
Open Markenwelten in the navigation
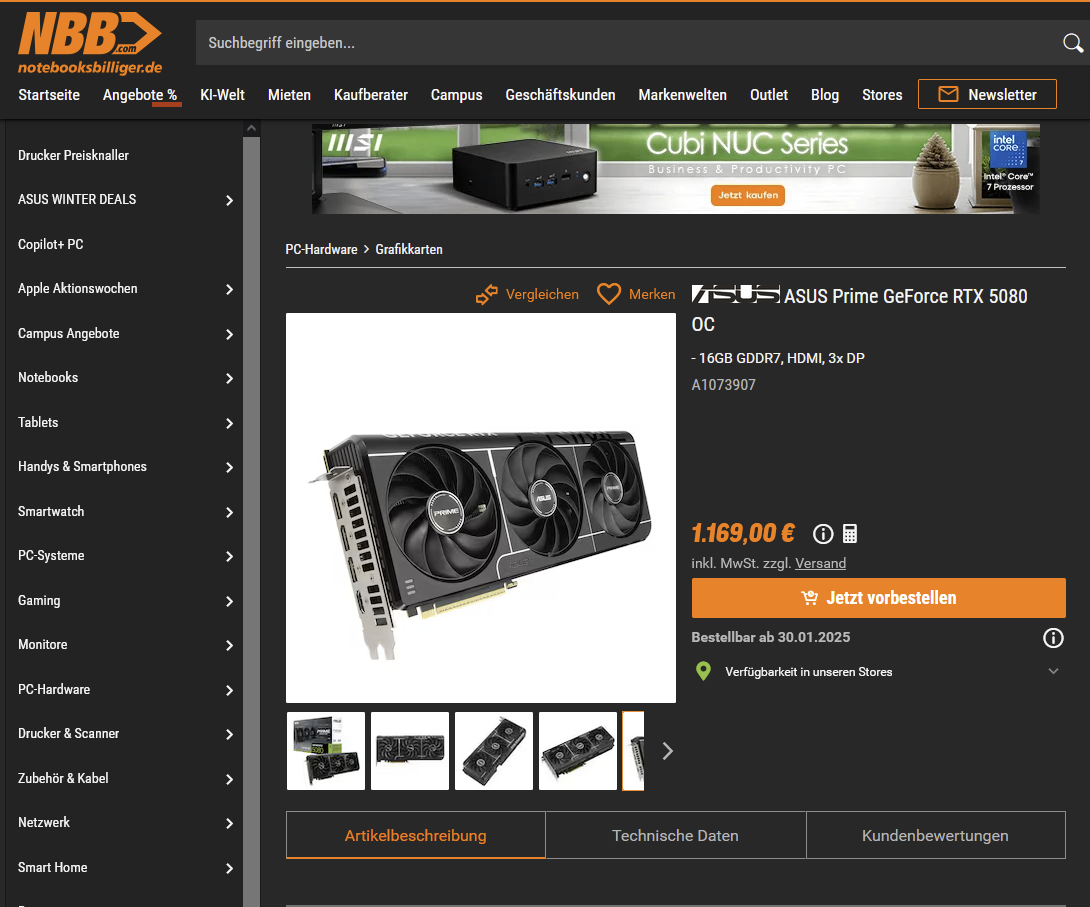coord(683,95)
